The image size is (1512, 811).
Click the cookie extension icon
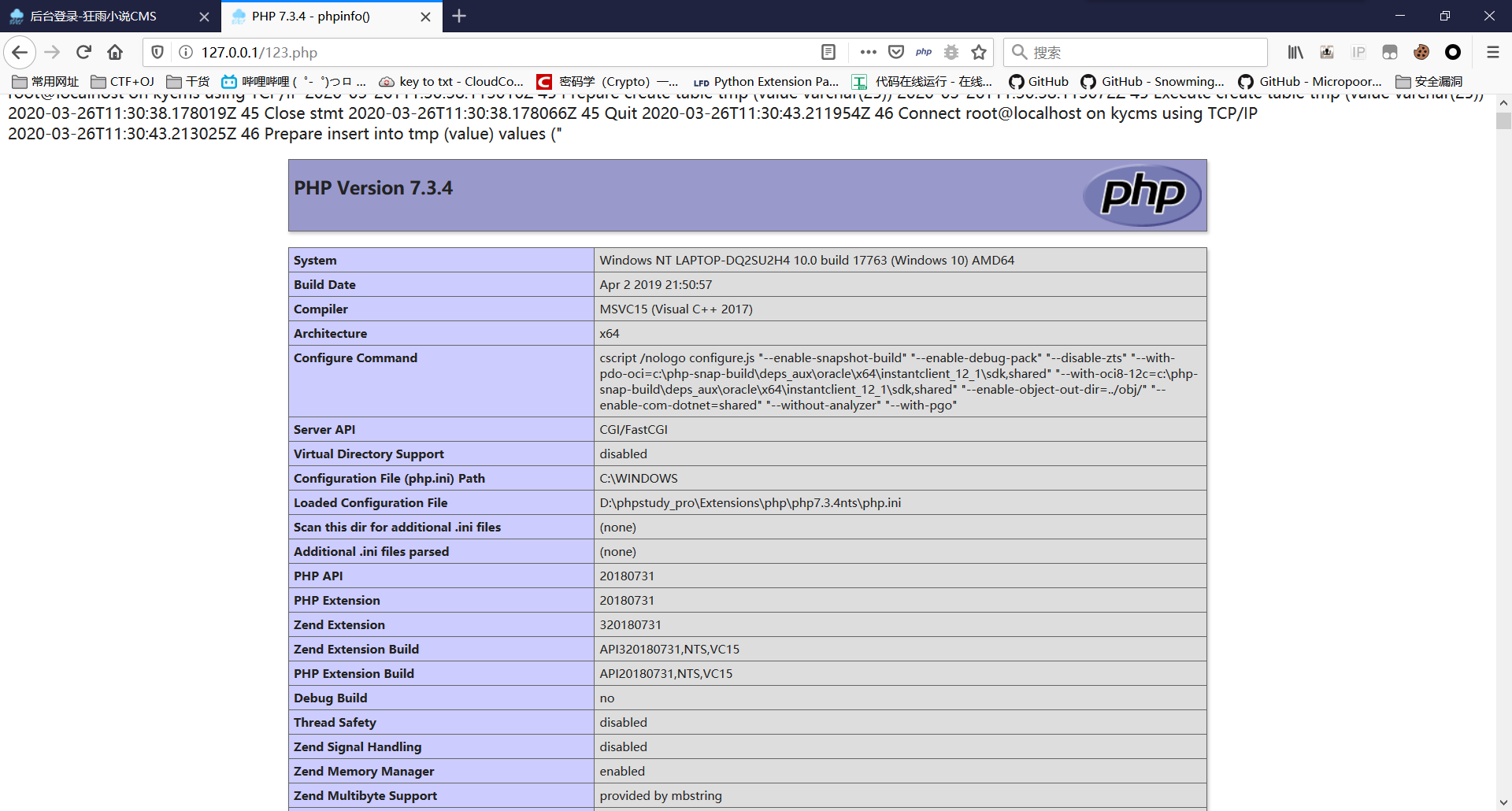pos(1421,52)
